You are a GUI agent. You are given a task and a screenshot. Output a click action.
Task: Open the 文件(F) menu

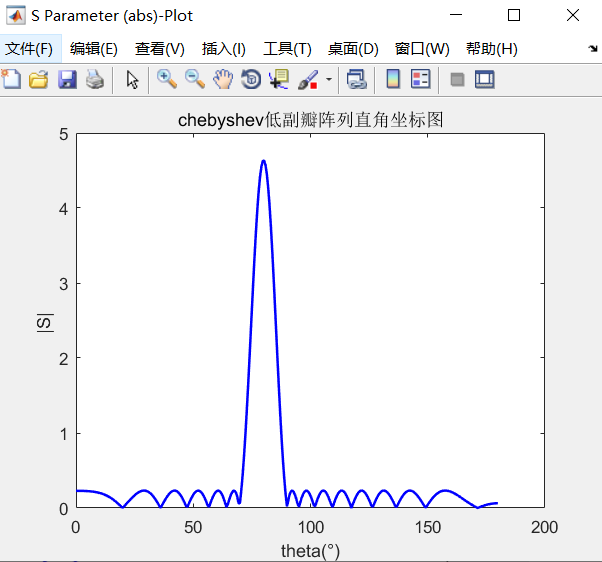(x=29, y=49)
